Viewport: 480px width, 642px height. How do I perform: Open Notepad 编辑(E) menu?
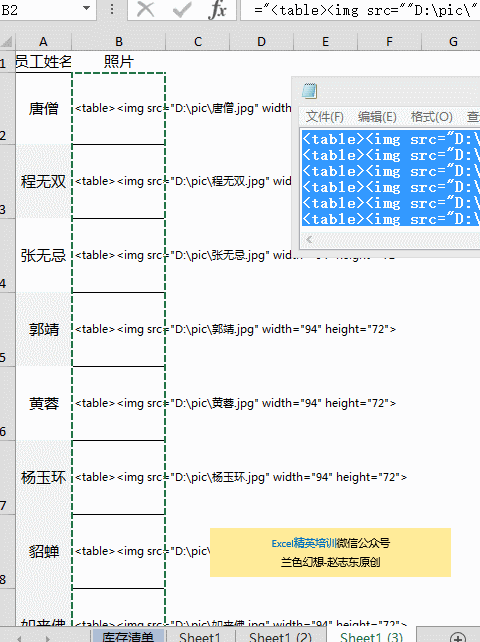tap(377, 117)
